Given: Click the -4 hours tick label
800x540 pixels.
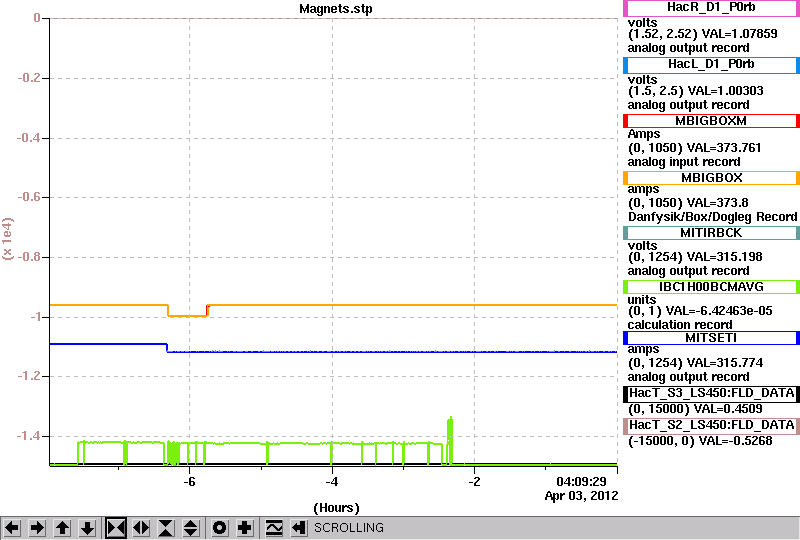Looking at the screenshot, I should 332,482.
